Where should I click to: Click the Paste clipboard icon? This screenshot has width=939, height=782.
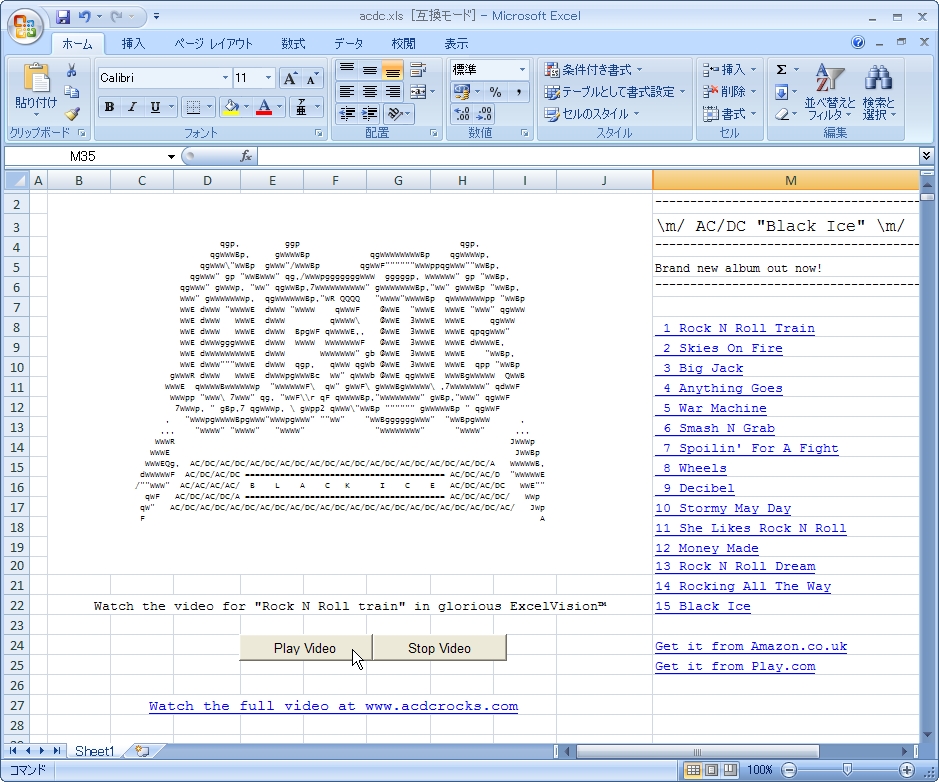pos(36,80)
